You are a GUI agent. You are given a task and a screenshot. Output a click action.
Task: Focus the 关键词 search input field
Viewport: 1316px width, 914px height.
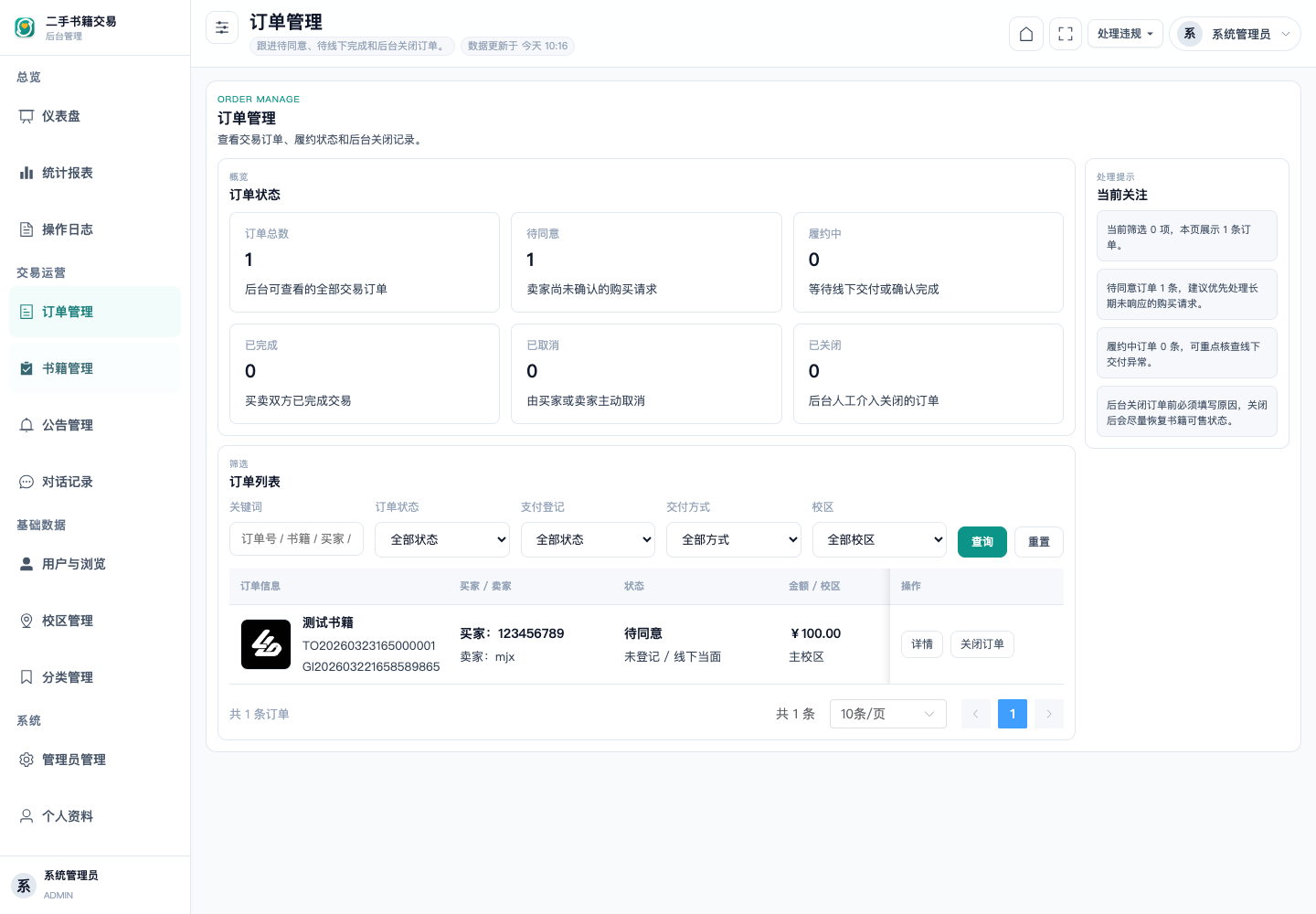tap(296, 539)
